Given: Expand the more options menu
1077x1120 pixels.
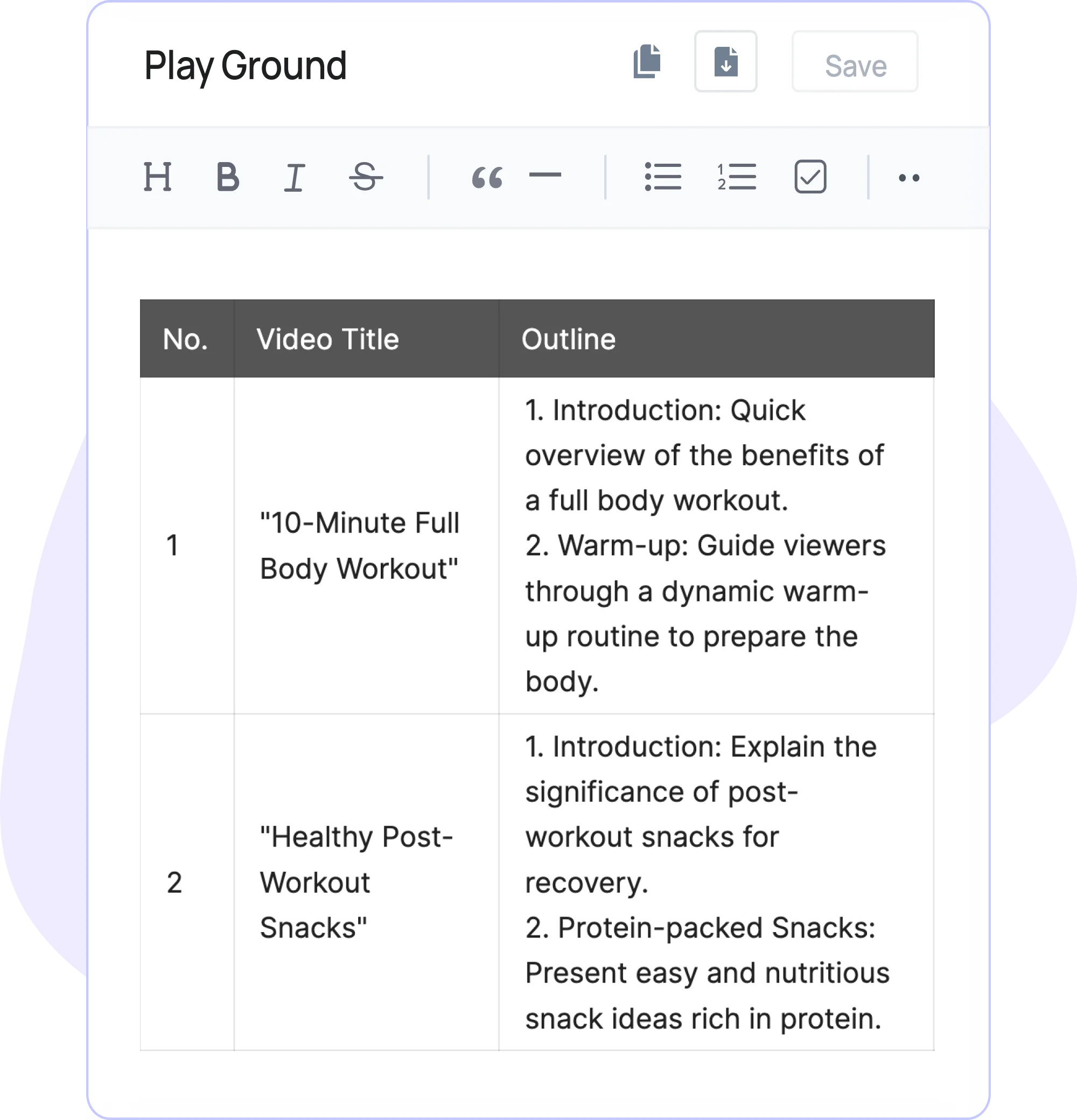Looking at the screenshot, I should (907, 177).
